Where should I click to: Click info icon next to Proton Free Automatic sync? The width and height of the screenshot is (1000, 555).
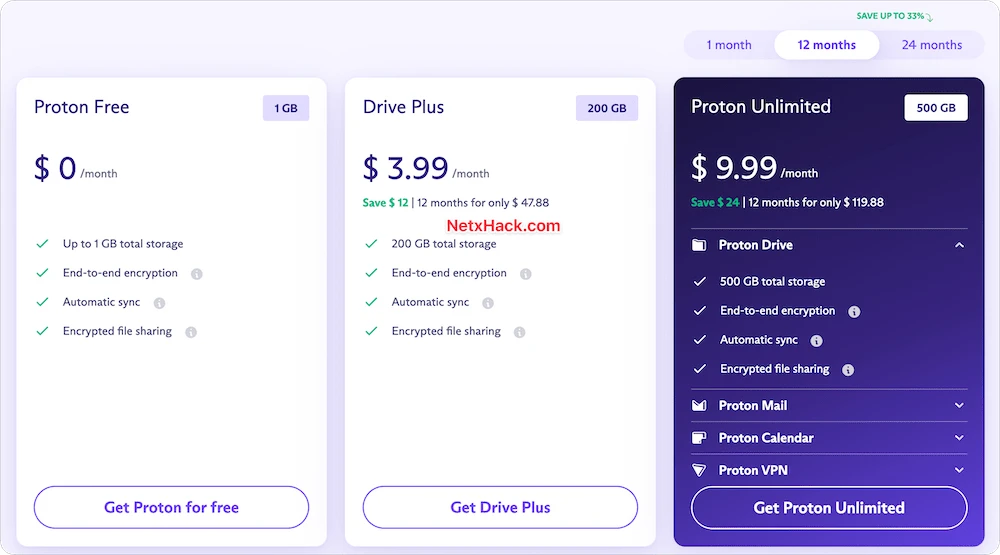coord(159,303)
